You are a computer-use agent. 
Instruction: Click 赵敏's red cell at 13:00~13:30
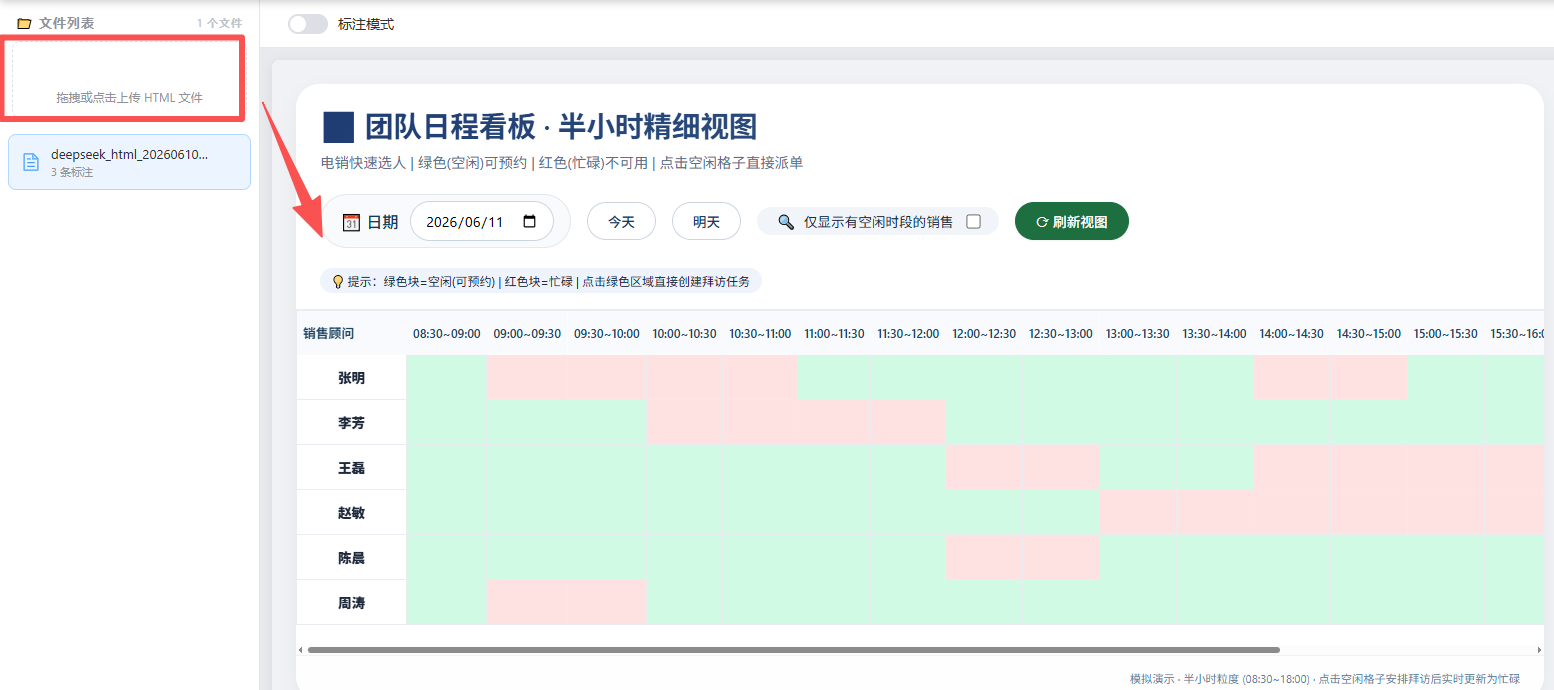pos(1137,513)
